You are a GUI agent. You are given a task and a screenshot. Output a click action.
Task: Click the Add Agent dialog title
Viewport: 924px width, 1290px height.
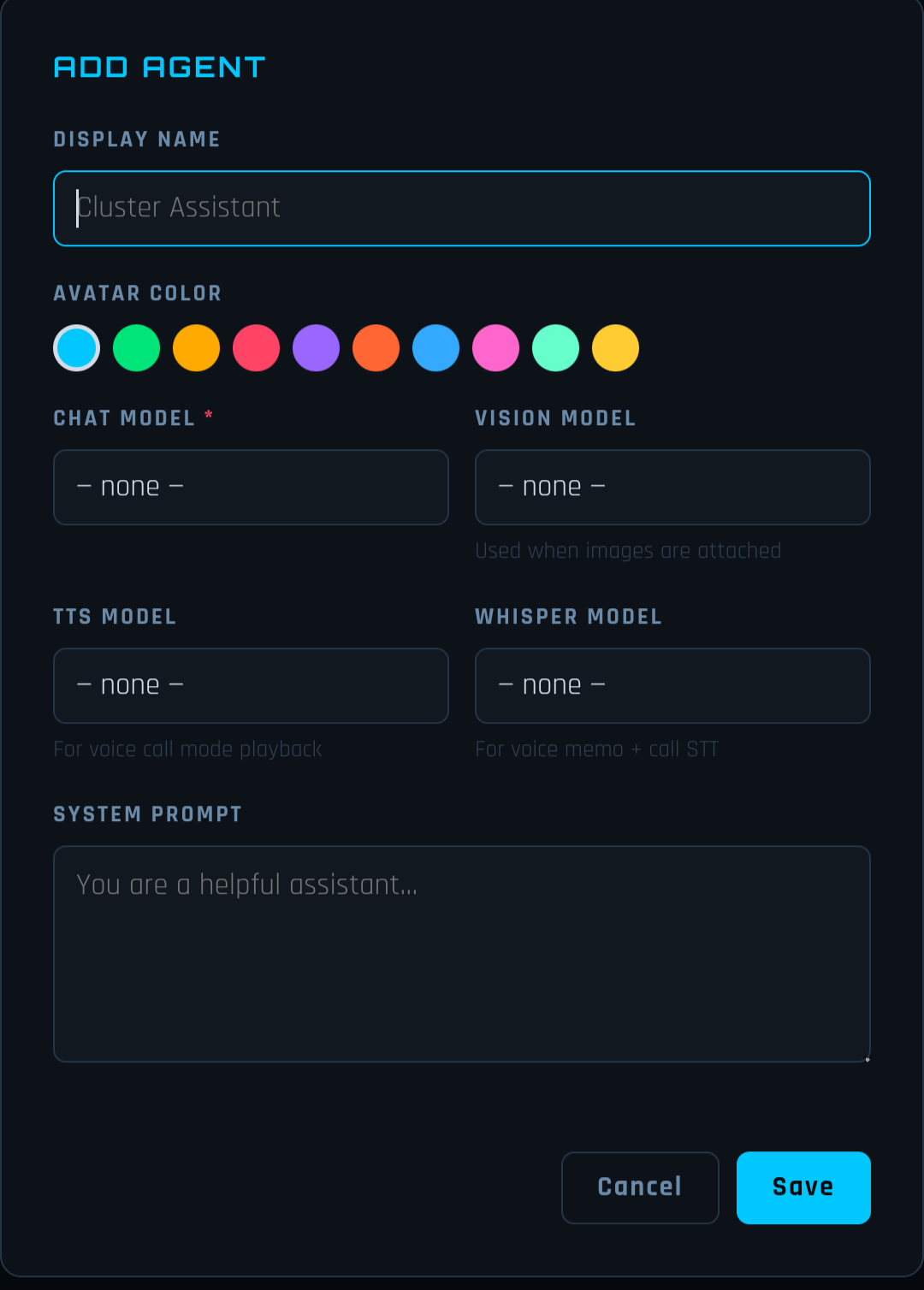click(x=160, y=67)
